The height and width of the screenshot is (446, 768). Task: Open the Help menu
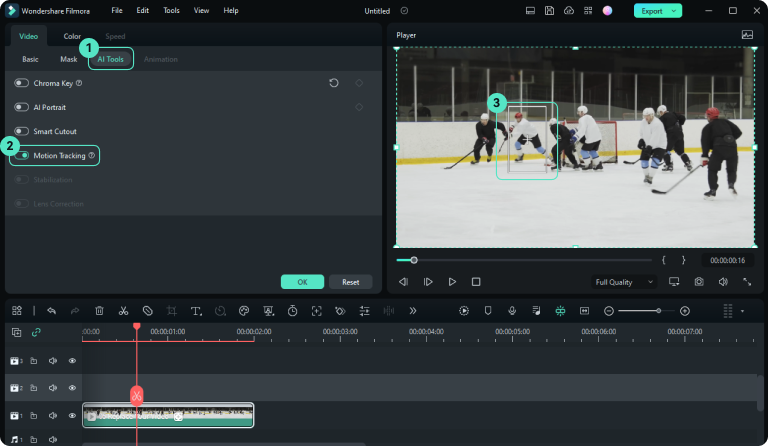point(231,10)
